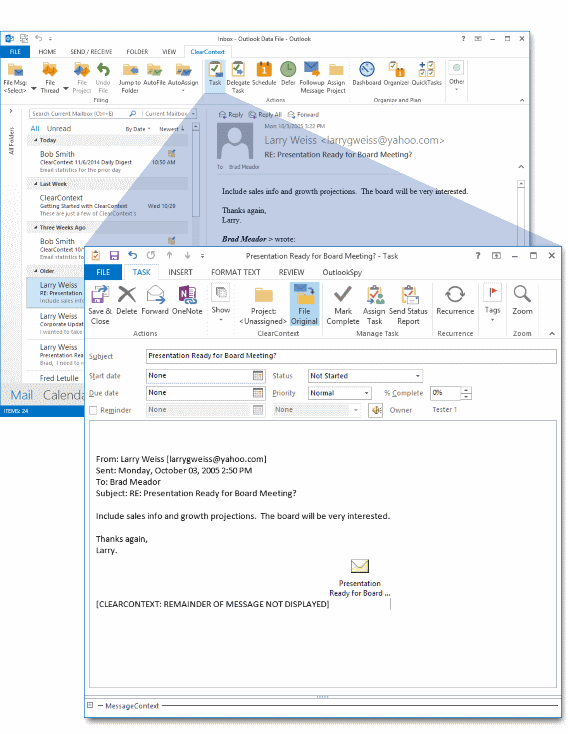Click Mark Complete checkmark icon

tap(343, 305)
